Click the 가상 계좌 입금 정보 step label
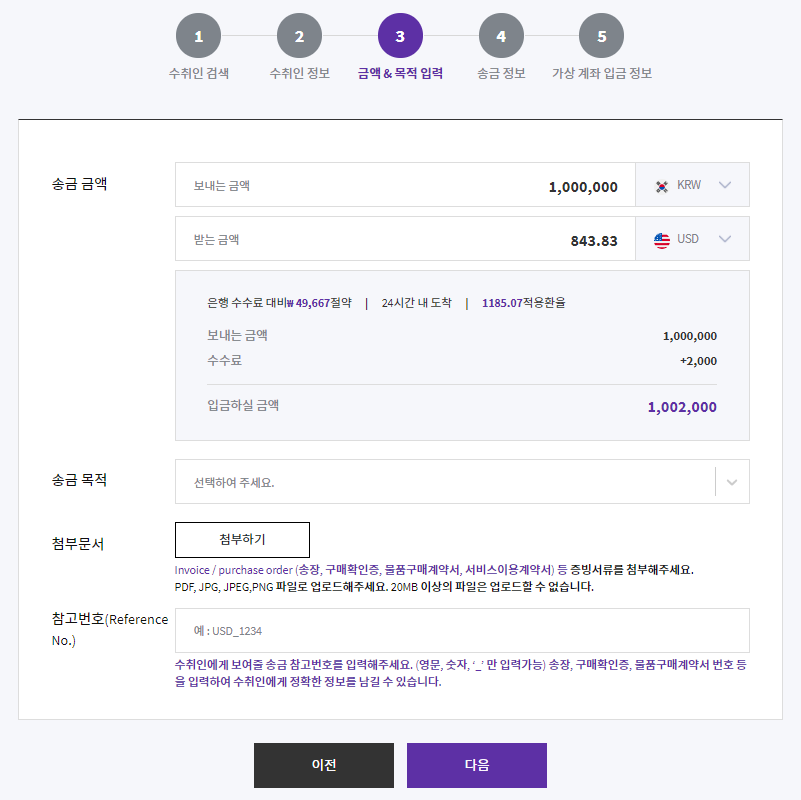 (602, 74)
